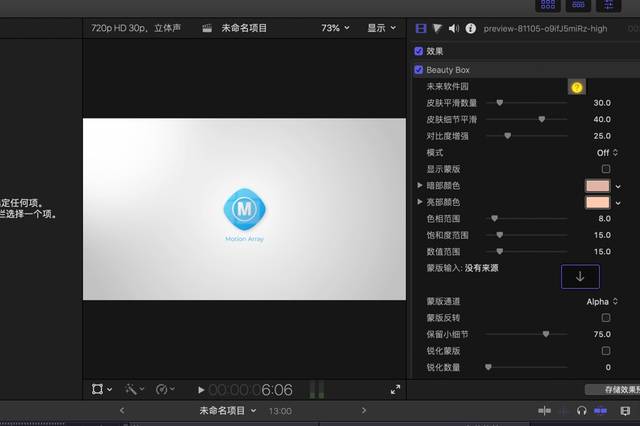Click the 13:00 duration text
The height and width of the screenshot is (426, 640).
(x=280, y=411)
